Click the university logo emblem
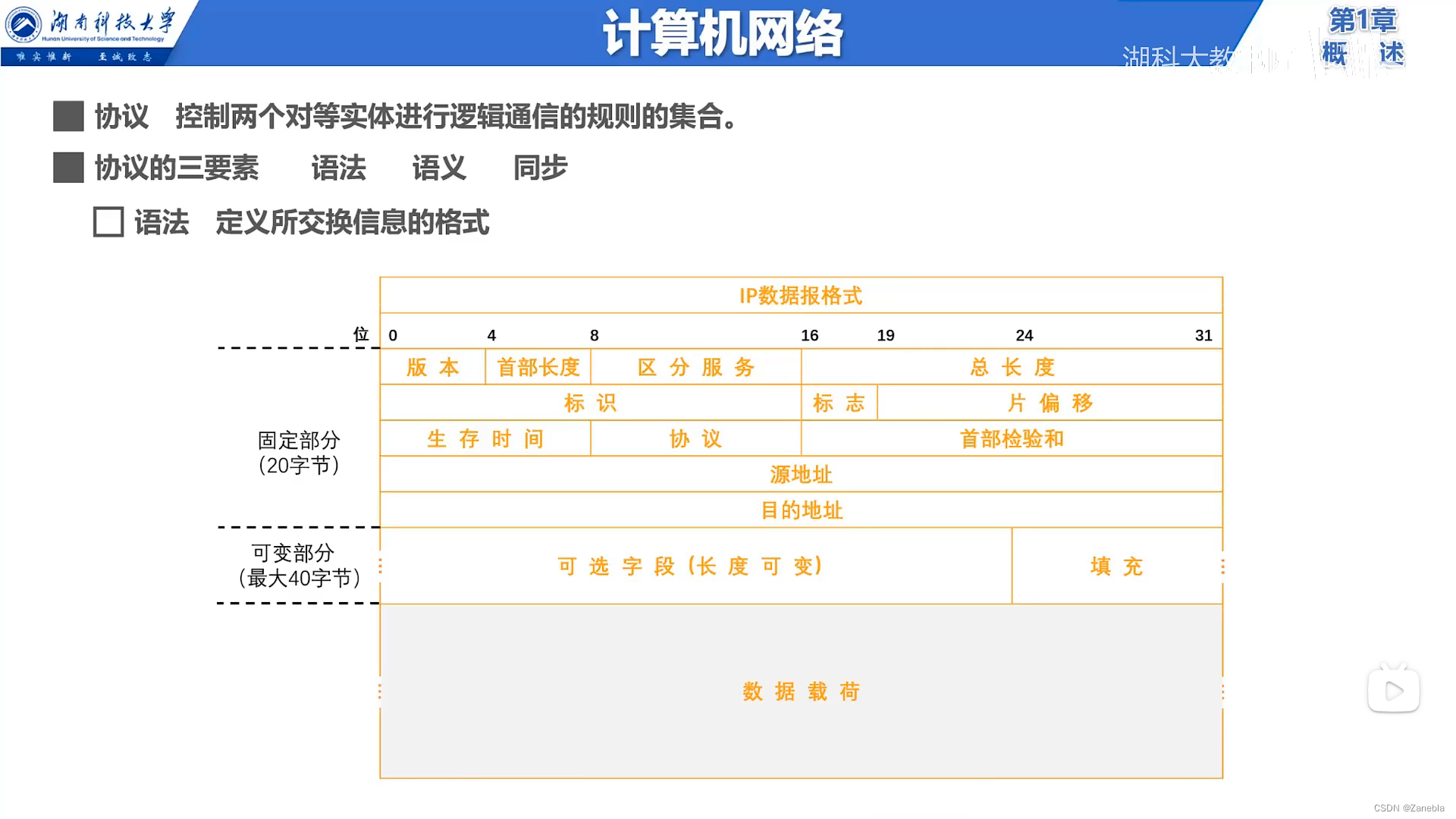This screenshot has height=819, width=1456. click(x=24, y=25)
